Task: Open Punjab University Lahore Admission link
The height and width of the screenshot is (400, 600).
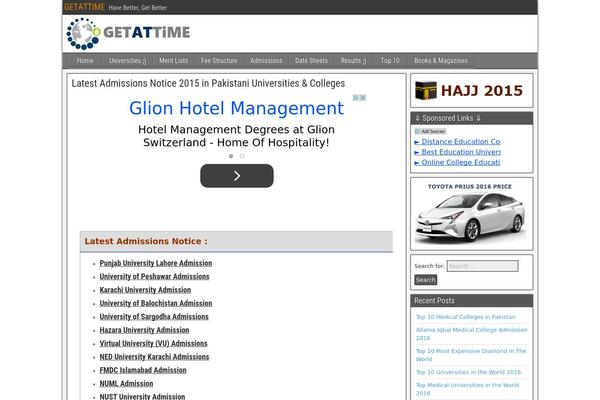Action: pos(156,263)
